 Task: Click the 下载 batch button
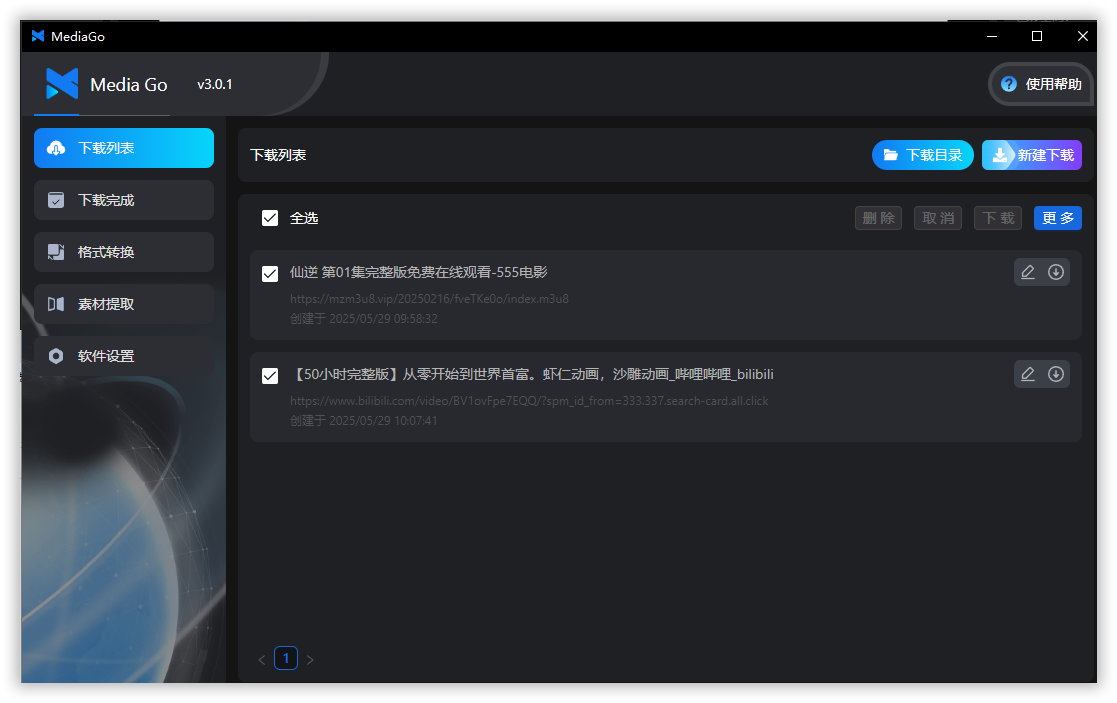tap(998, 218)
